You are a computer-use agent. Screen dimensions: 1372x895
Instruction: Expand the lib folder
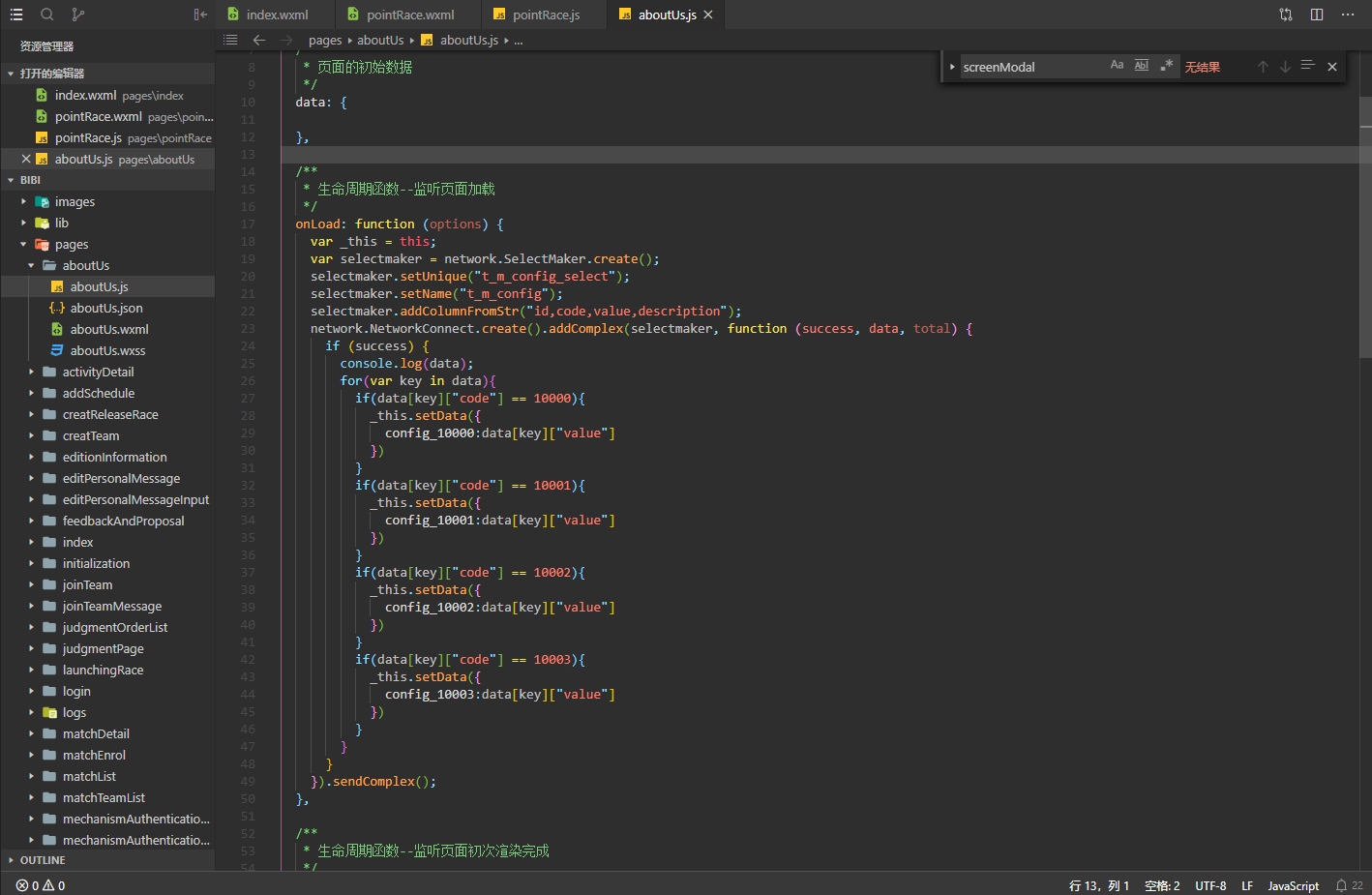[23, 223]
